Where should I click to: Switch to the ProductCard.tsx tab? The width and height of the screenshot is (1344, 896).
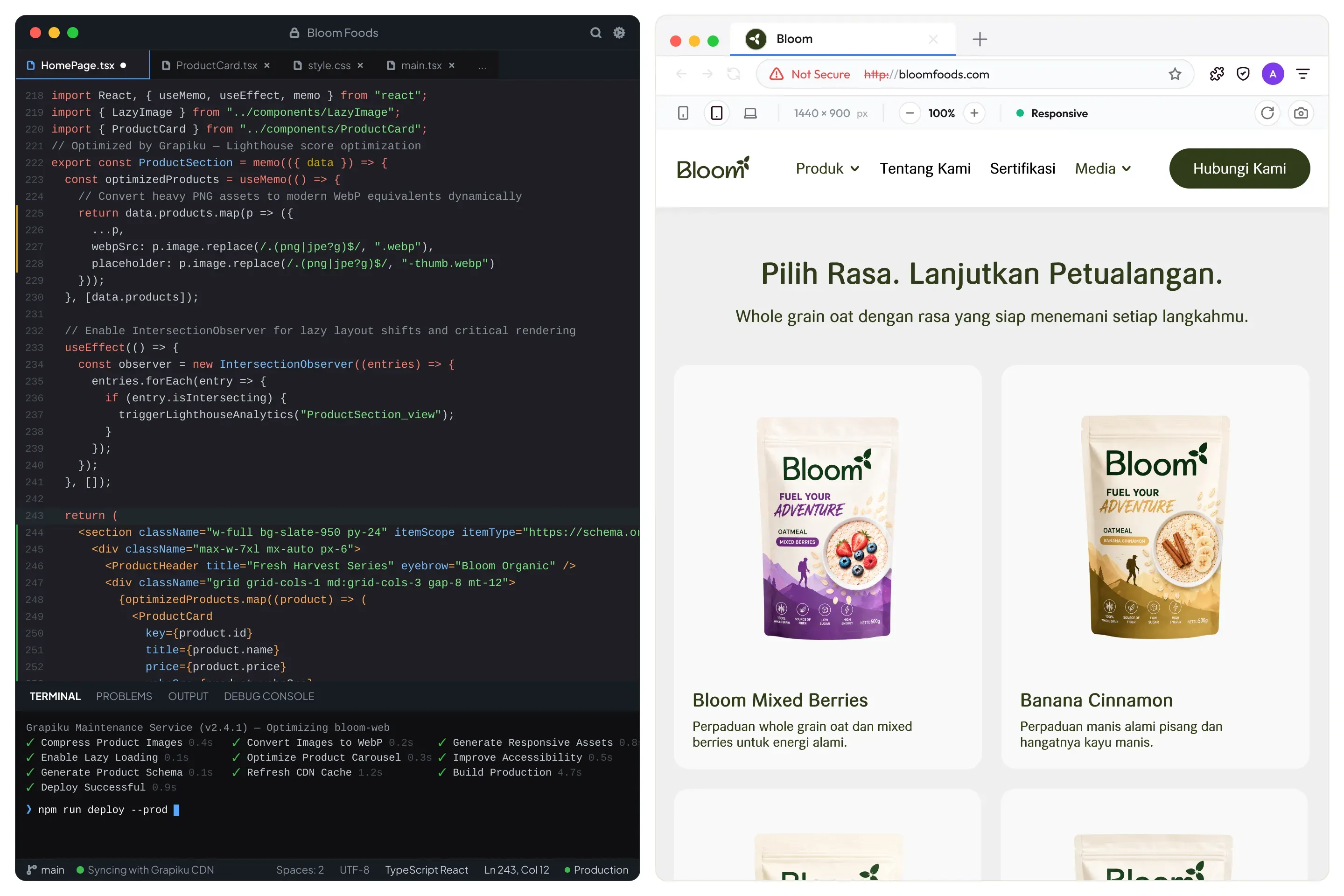click(x=216, y=66)
